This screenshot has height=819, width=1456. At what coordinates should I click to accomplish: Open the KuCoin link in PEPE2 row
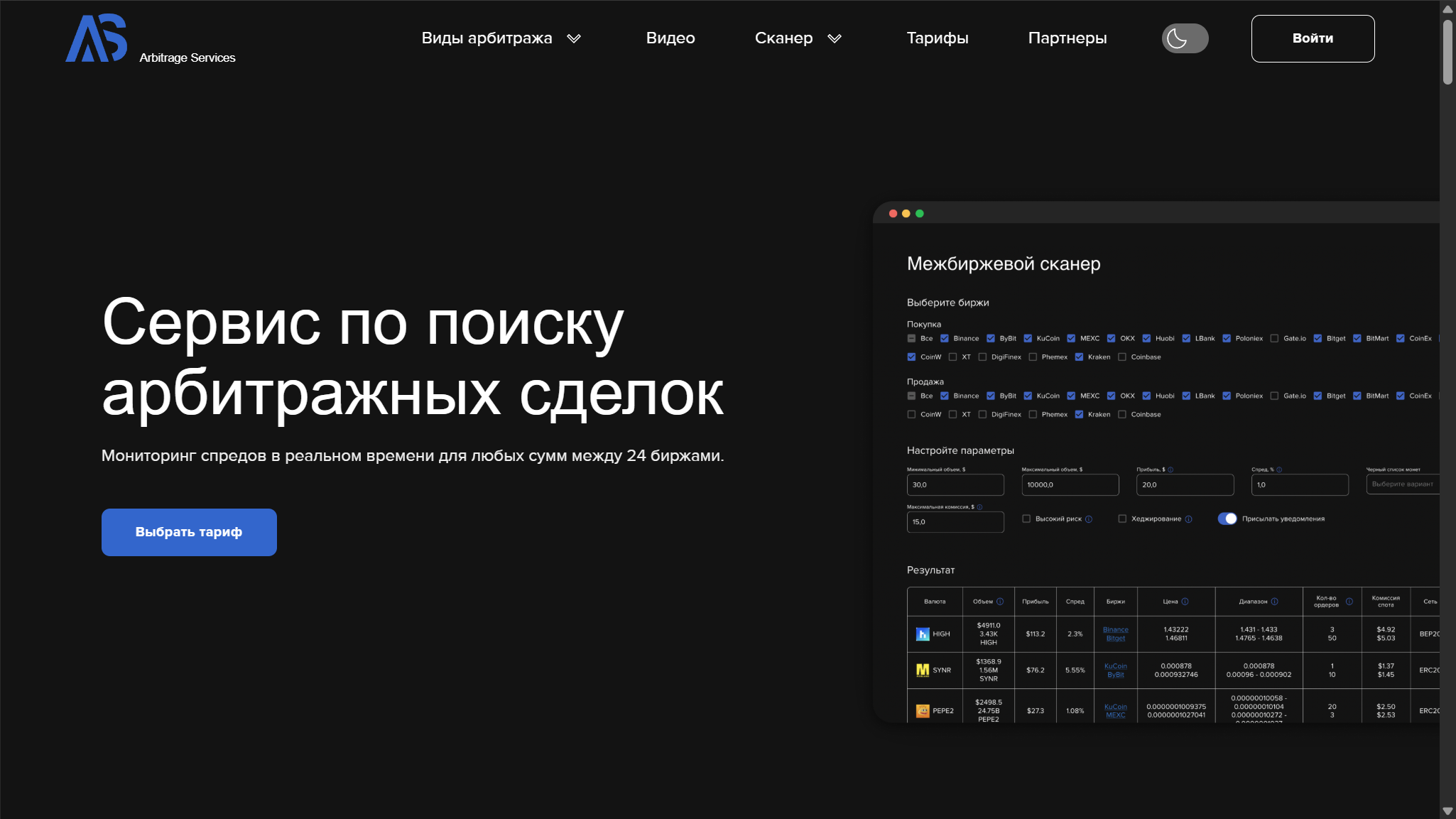[1115, 707]
